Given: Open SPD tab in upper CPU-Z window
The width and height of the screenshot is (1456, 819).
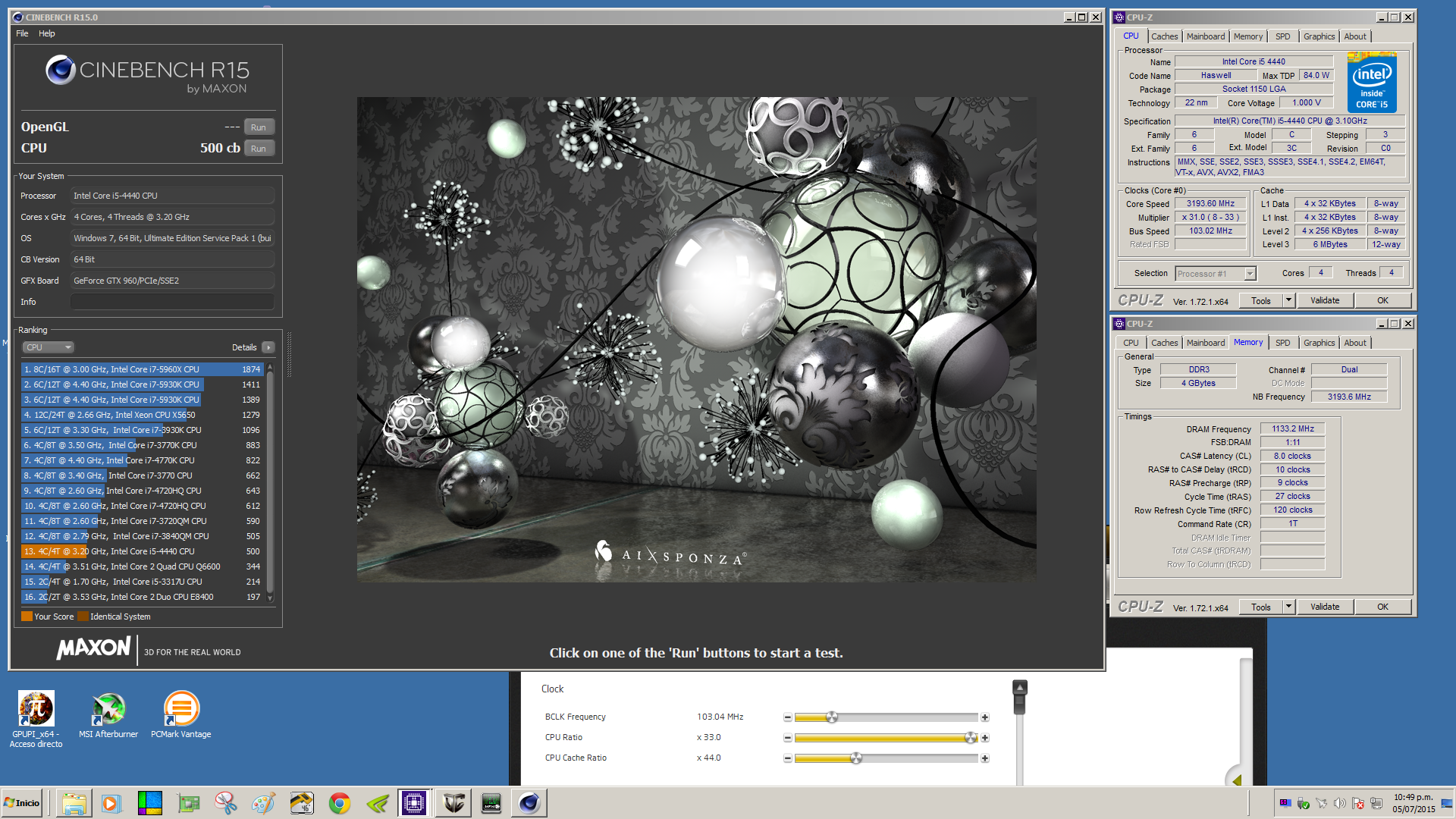Looking at the screenshot, I should click(1282, 36).
